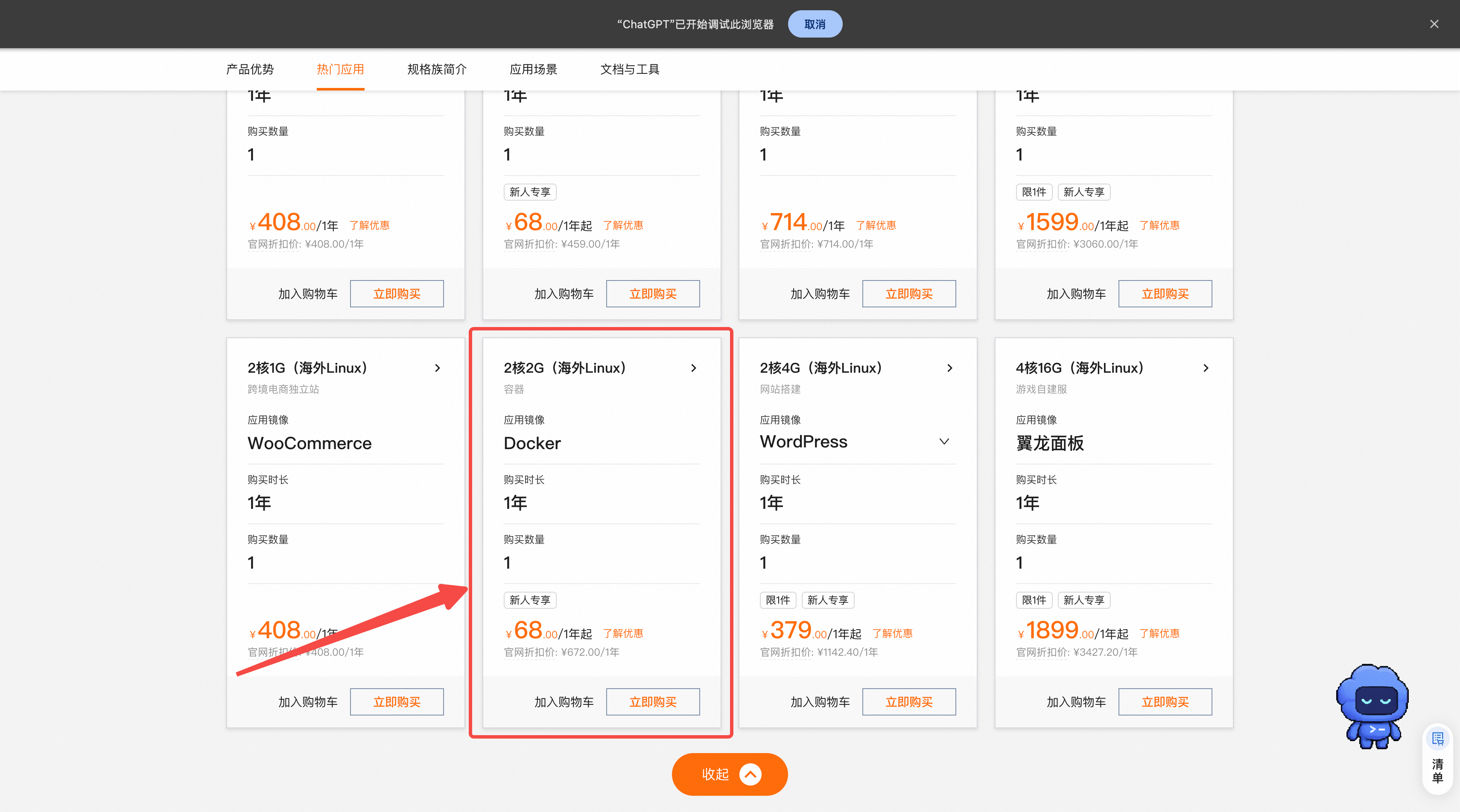
Task: Buy the 翼龙面板 plan with 立即购买
Action: click(x=1165, y=701)
